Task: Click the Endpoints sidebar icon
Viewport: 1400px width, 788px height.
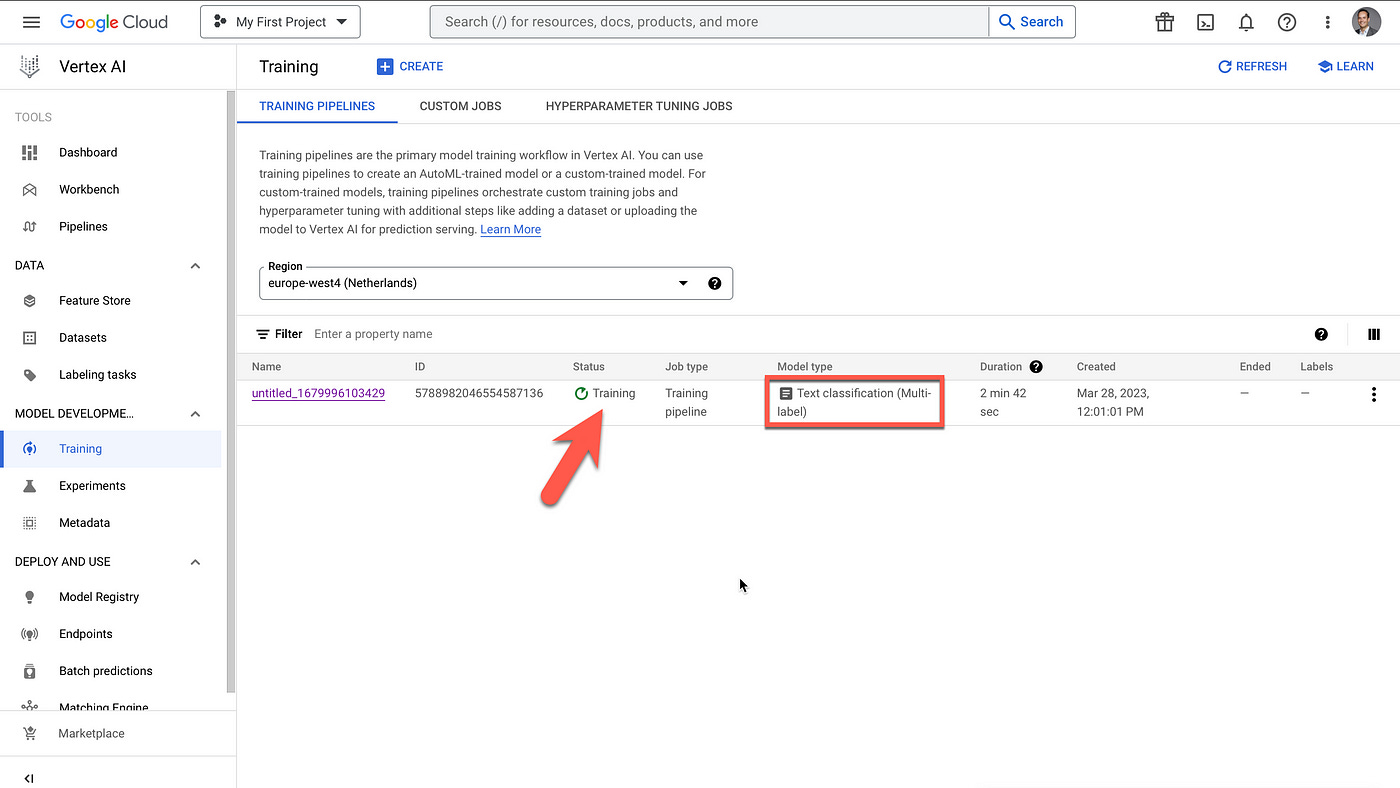Action: tap(30, 633)
